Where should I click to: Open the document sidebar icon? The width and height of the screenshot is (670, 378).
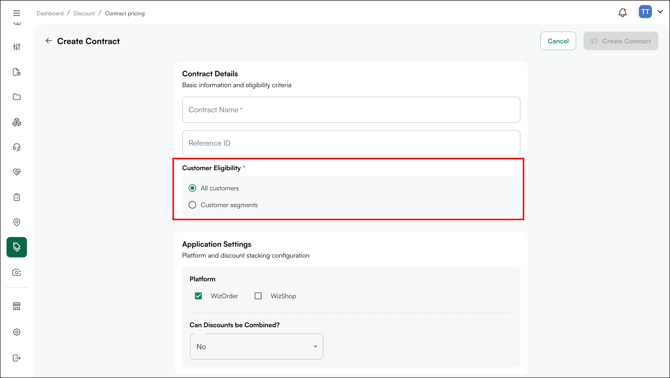(x=17, y=72)
